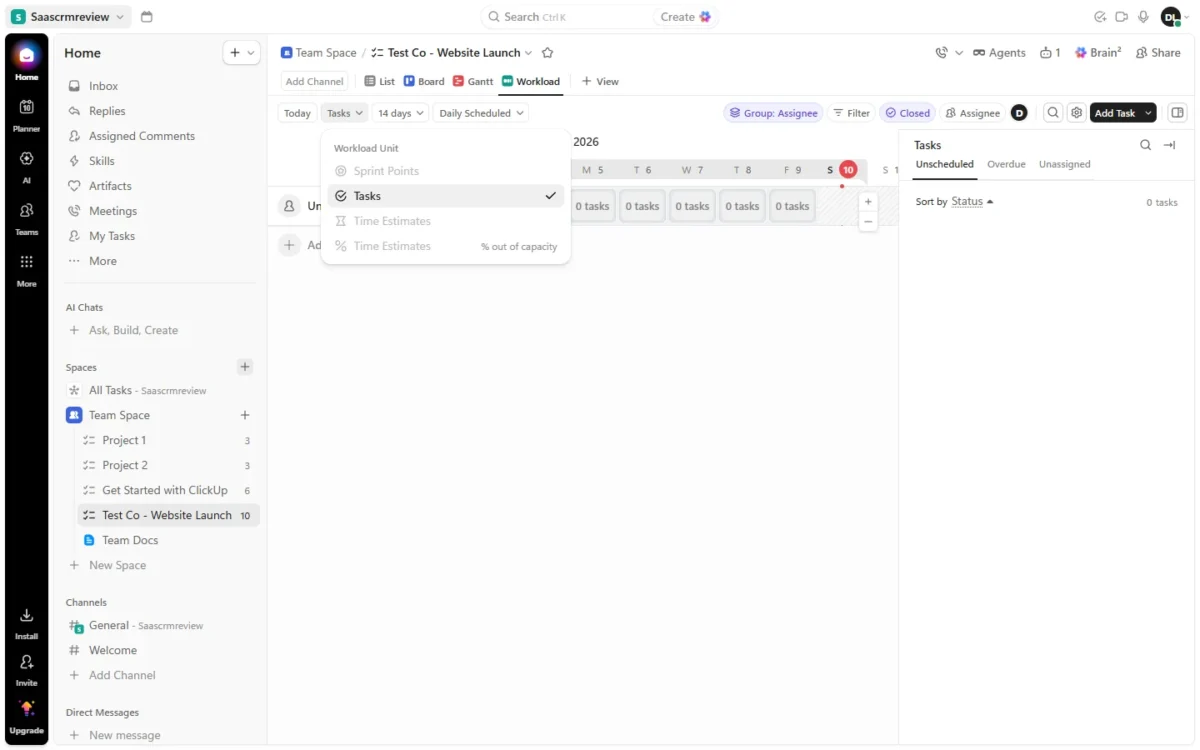The width and height of the screenshot is (1200, 750).
Task: Open the user avatar menu
Action: 1175,17
